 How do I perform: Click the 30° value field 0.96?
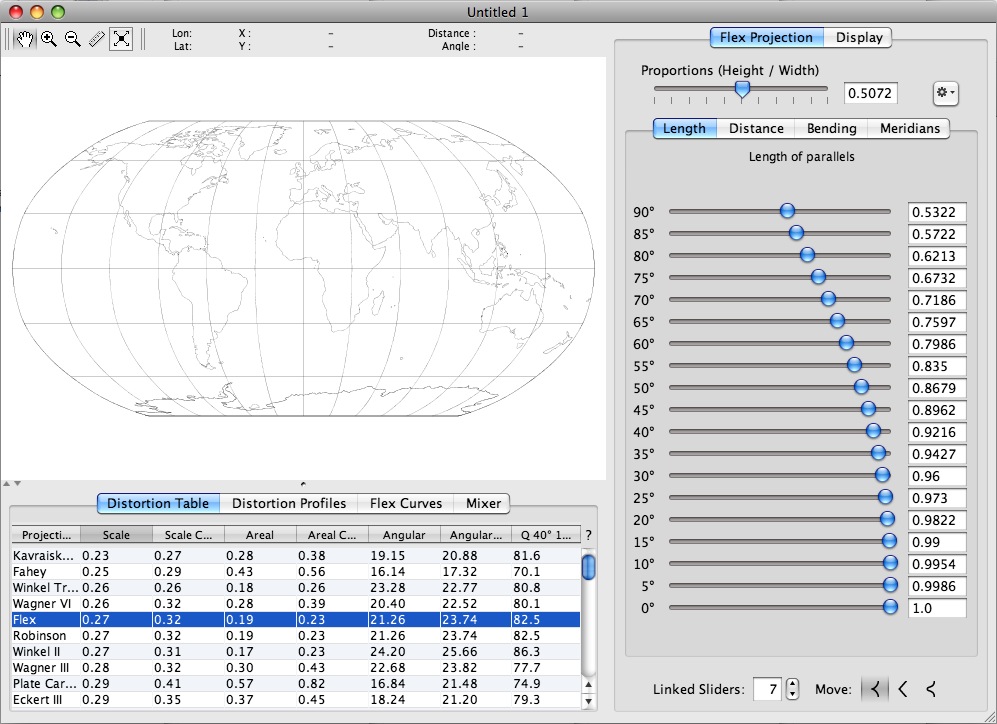(937, 476)
